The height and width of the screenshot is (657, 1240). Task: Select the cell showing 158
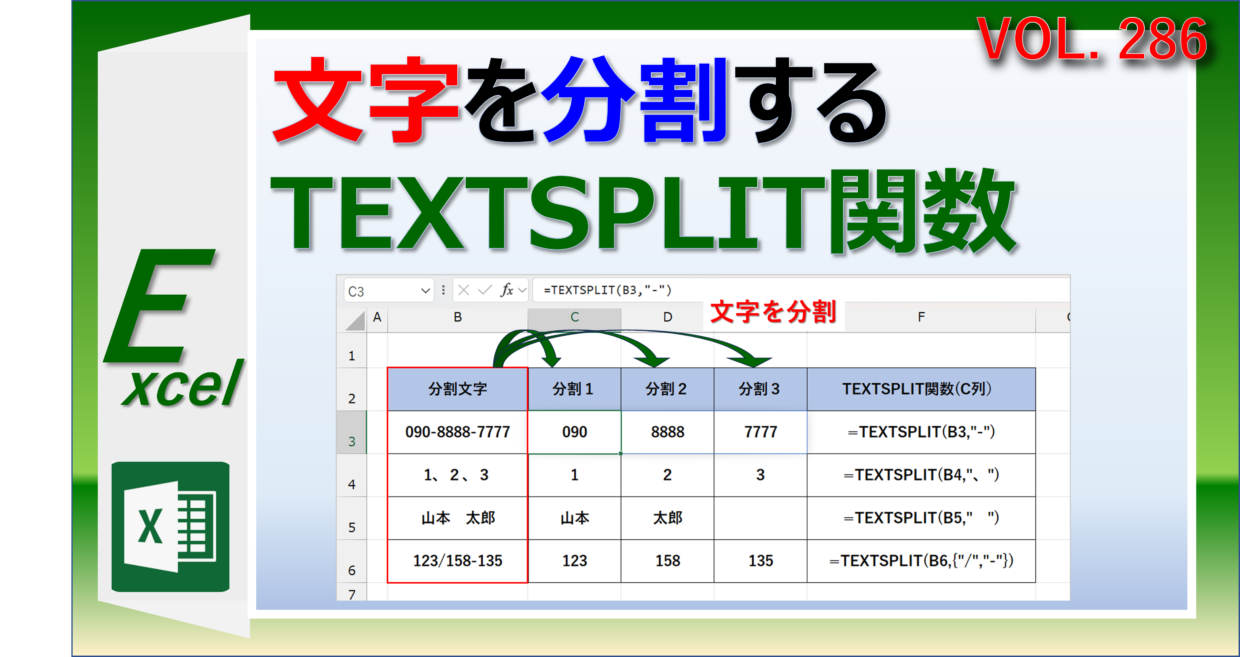tap(667, 561)
